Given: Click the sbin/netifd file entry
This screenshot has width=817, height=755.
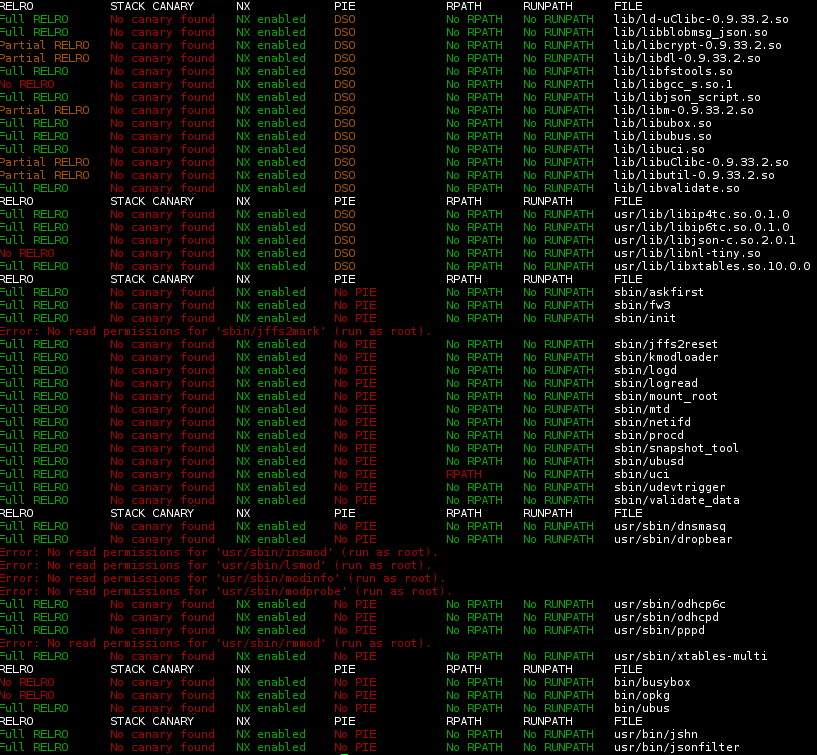Looking at the screenshot, I should 652,423.
